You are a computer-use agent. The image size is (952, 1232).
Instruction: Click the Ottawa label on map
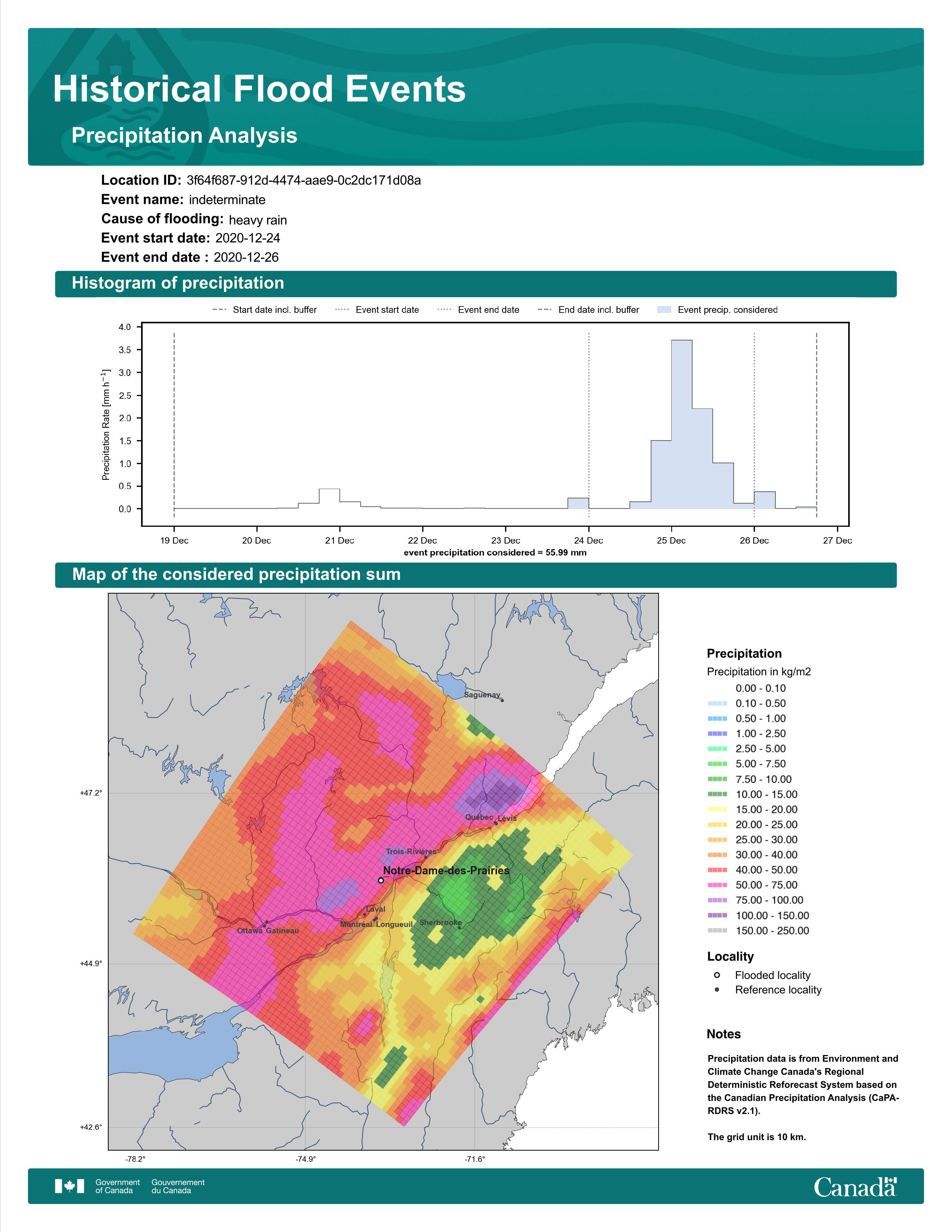(x=250, y=930)
